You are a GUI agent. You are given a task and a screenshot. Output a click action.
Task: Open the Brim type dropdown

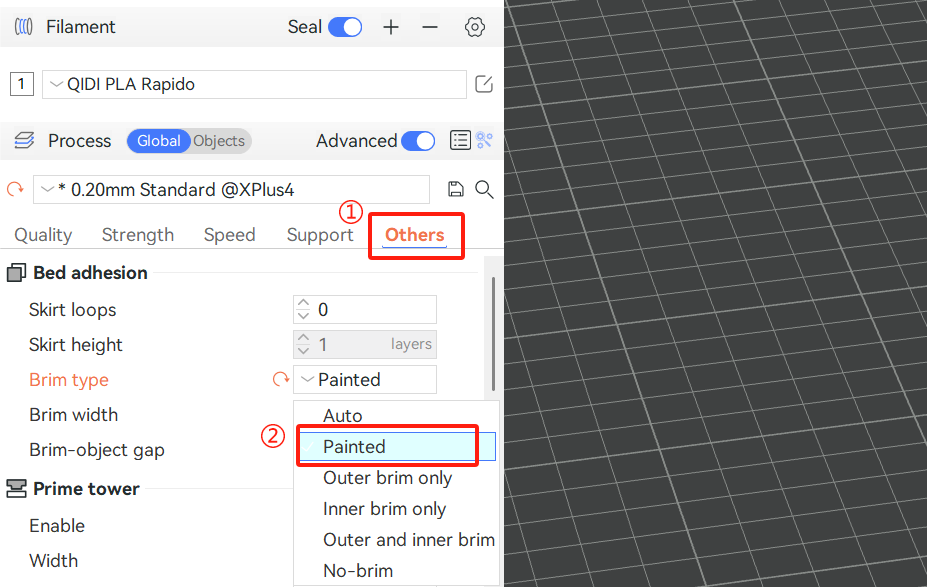(x=365, y=379)
